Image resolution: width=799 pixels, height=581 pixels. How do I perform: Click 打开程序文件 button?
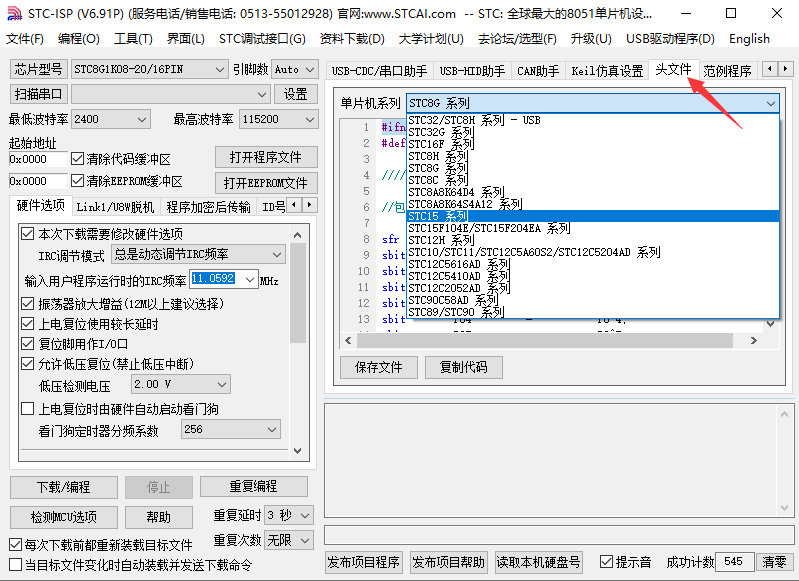265,157
